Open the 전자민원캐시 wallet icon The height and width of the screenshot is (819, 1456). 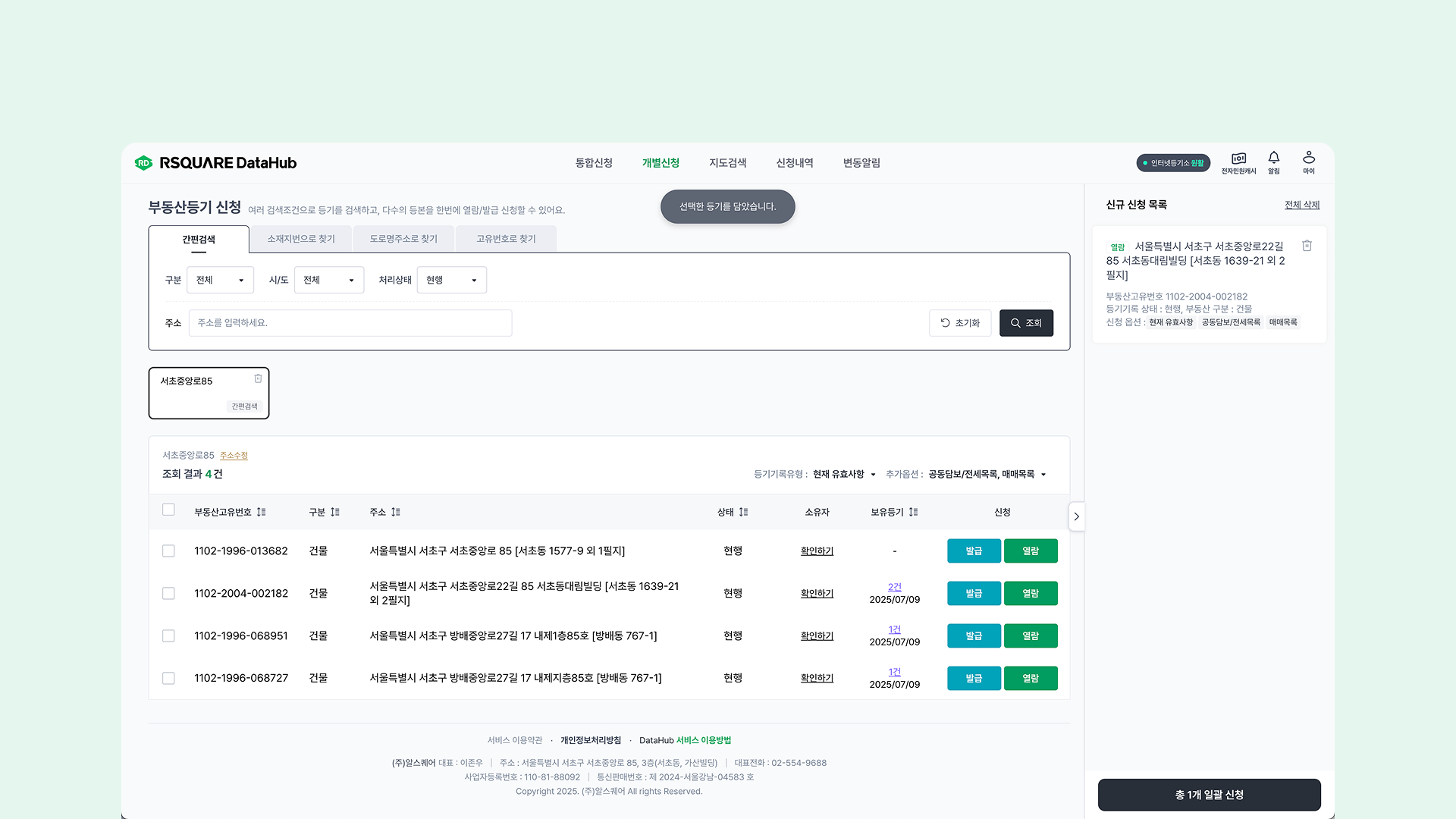[1238, 158]
